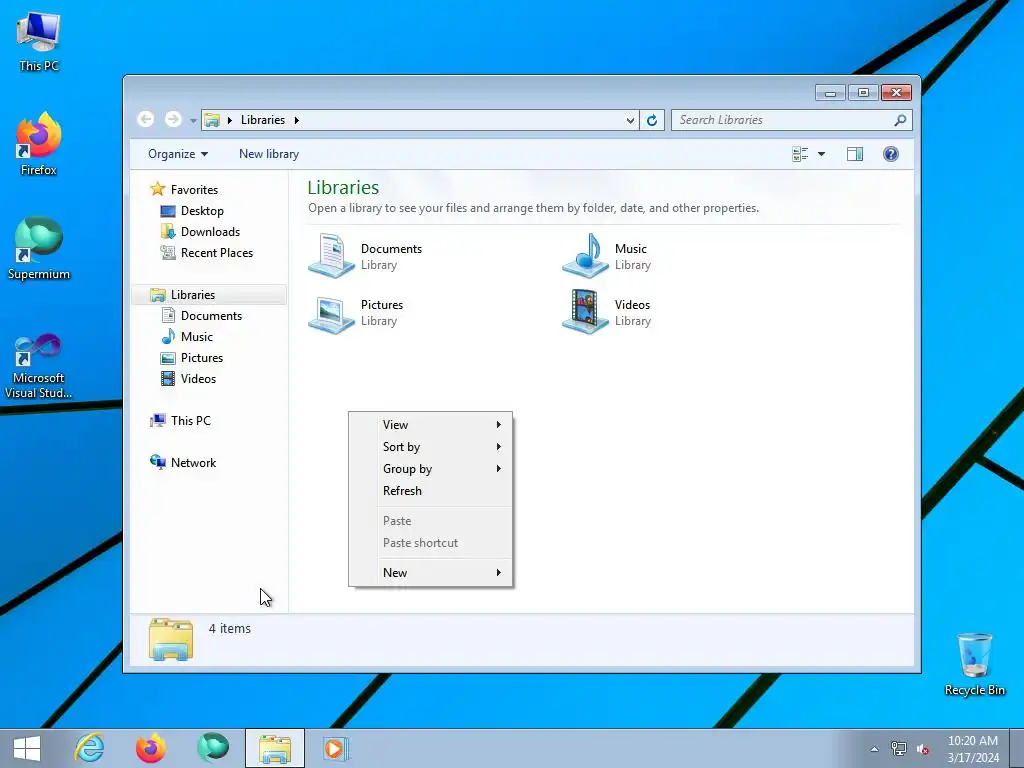1024x768 pixels.
Task: Open the Videos library icon
Action: pyautogui.click(x=585, y=312)
